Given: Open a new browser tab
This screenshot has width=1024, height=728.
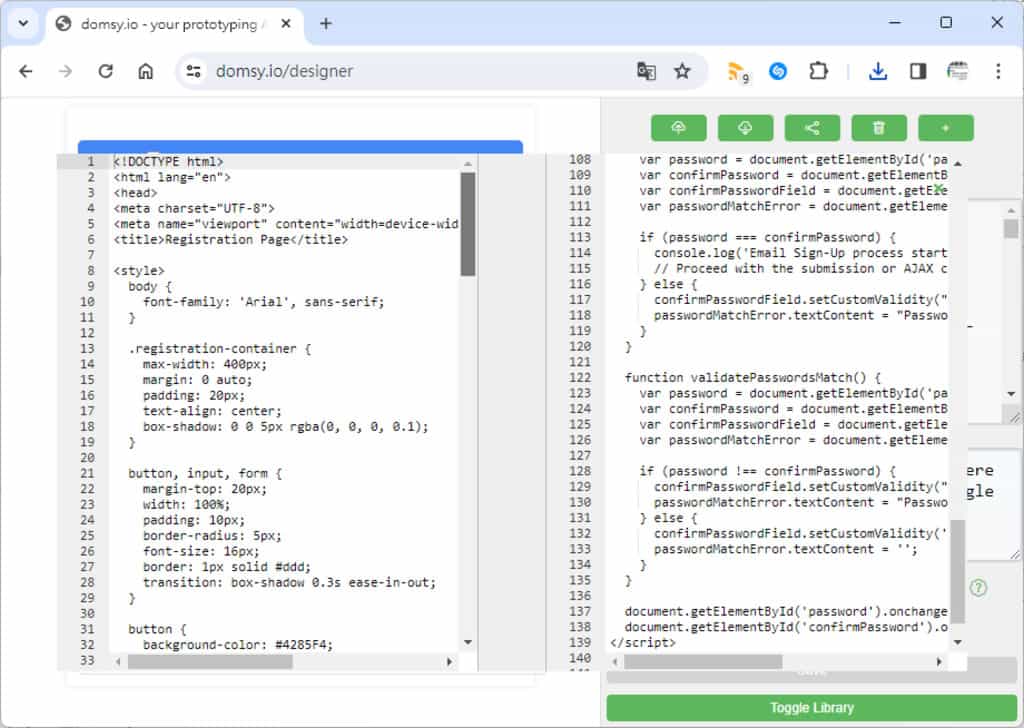Looking at the screenshot, I should coord(326,24).
